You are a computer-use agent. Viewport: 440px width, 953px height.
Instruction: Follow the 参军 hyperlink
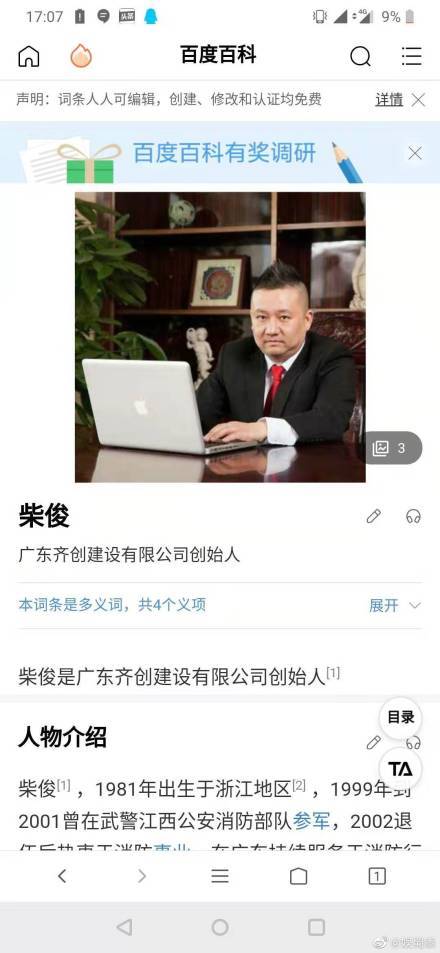pyautogui.click(x=311, y=821)
